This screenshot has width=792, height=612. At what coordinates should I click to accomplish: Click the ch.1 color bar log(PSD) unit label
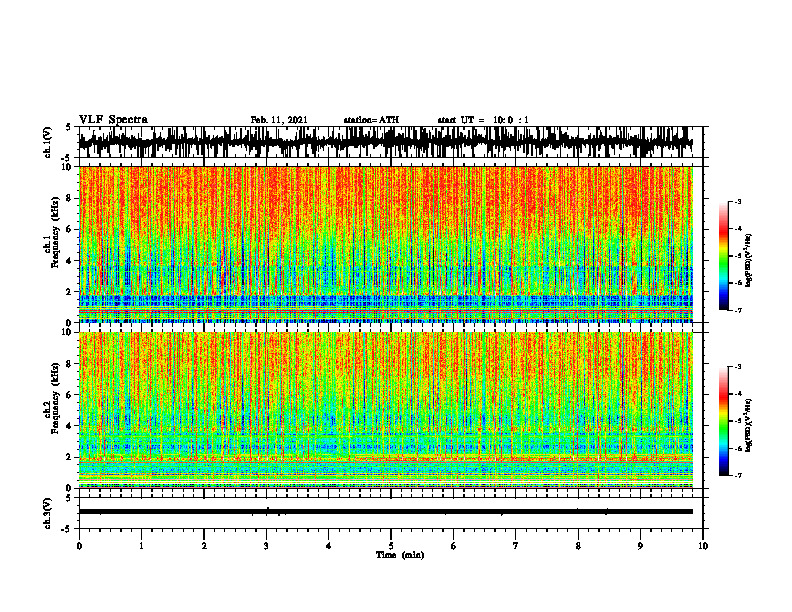[x=749, y=261]
